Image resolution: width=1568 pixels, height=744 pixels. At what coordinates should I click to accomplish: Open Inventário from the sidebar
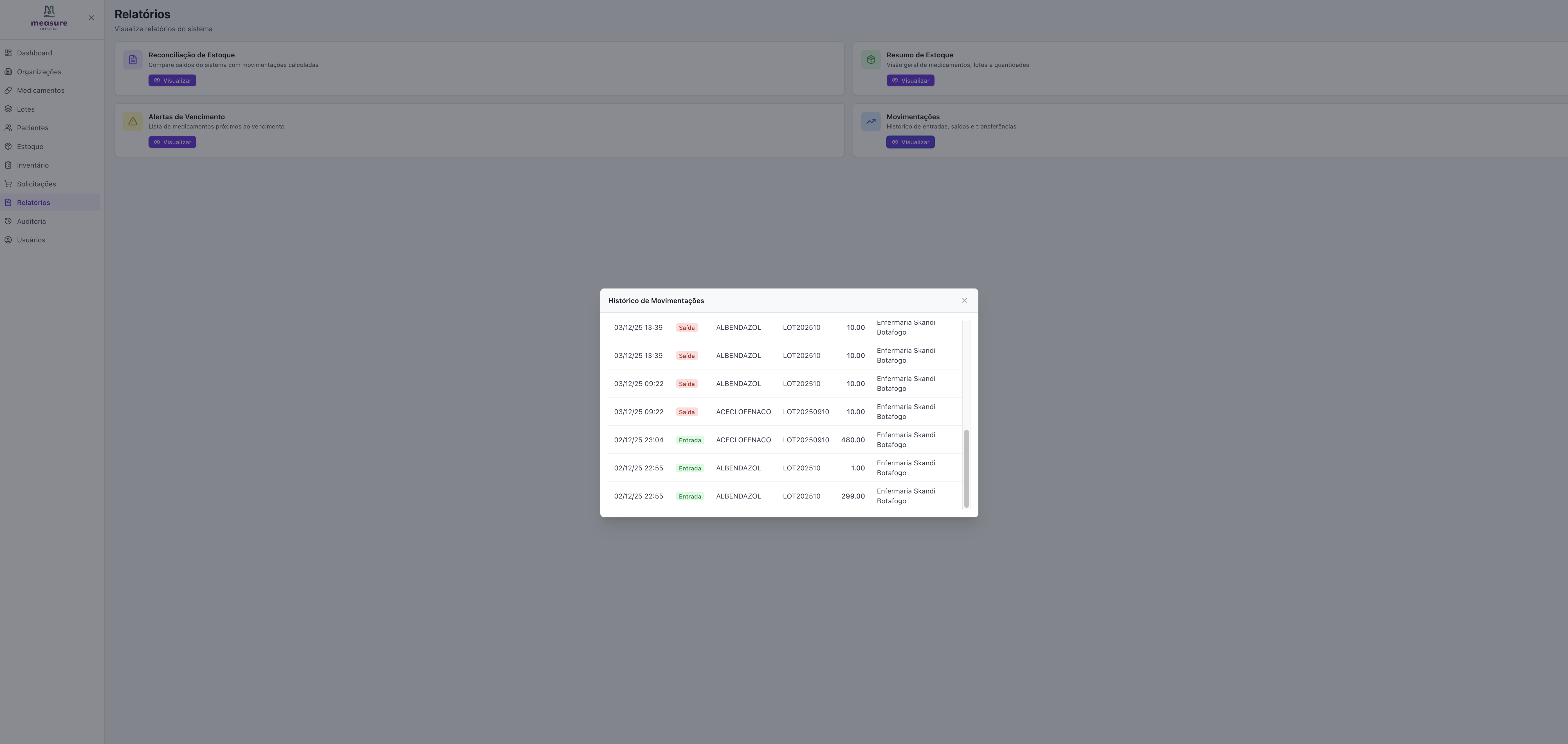32,165
